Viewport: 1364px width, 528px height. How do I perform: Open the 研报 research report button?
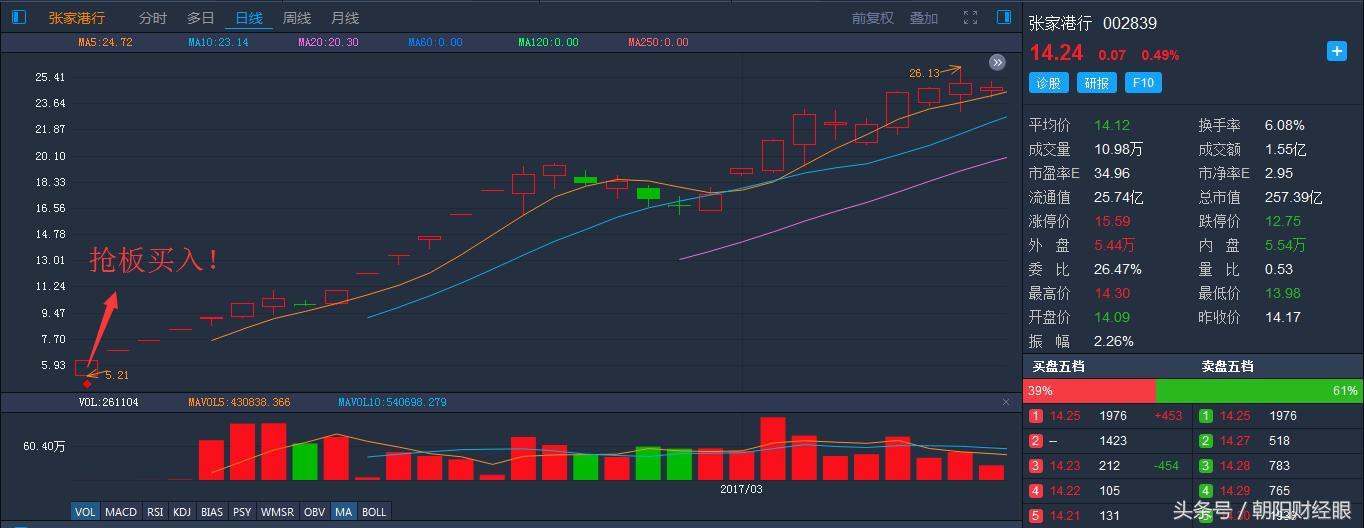[x=1097, y=83]
